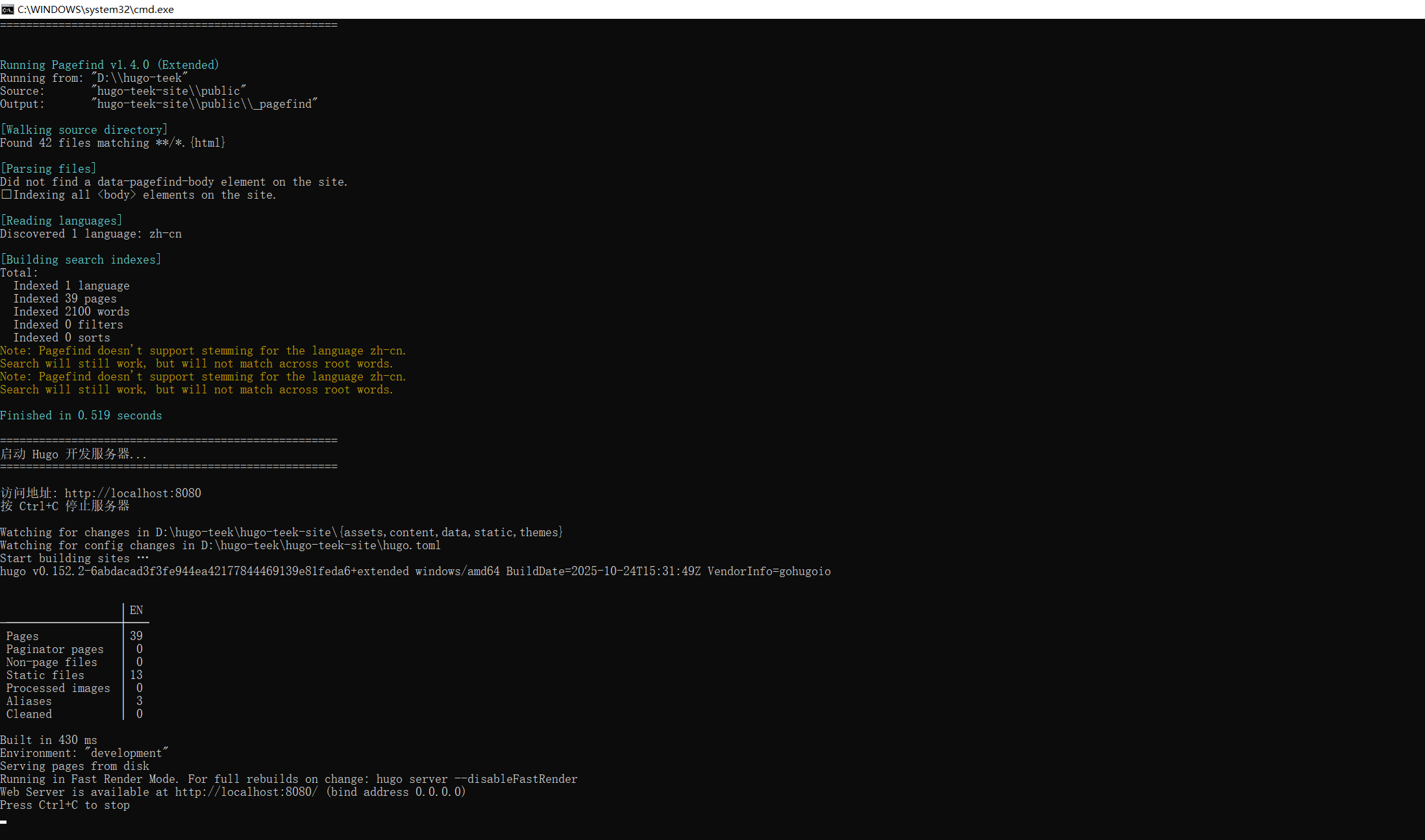Click the 'Finished in 0.519 seconds' line
Screen dimensions: 1425x840
point(81,415)
